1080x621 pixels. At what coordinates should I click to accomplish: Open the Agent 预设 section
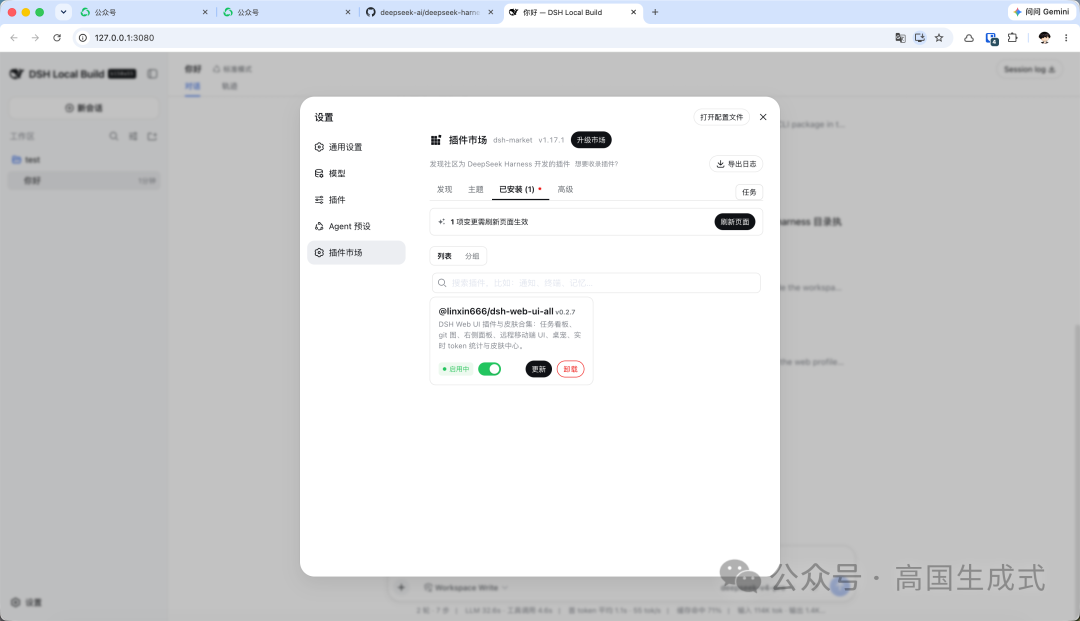point(356,226)
